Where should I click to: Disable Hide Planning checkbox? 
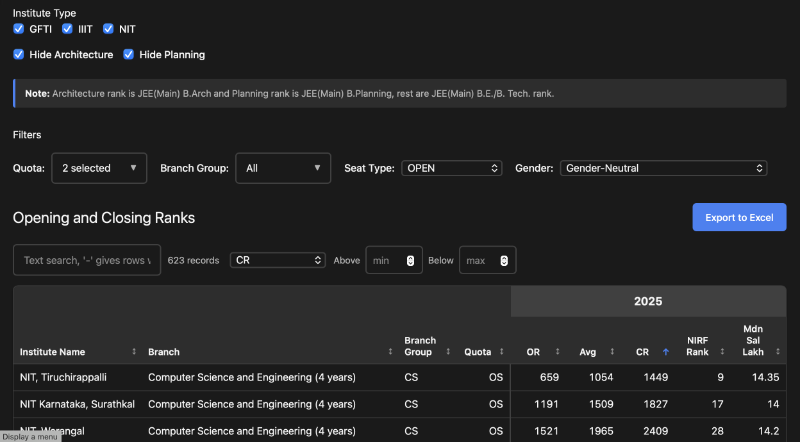click(x=129, y=54)
